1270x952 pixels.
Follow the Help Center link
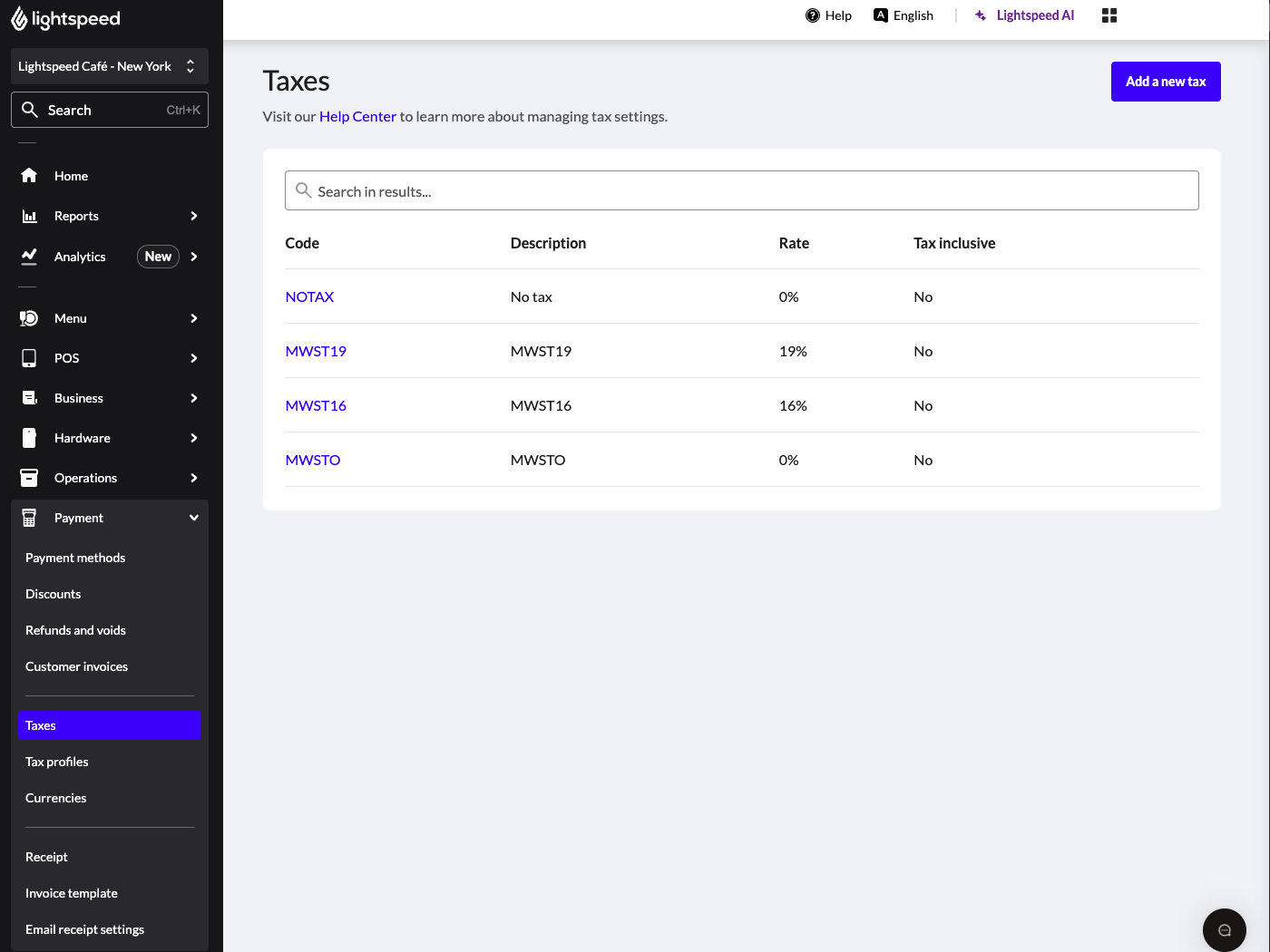357,116
